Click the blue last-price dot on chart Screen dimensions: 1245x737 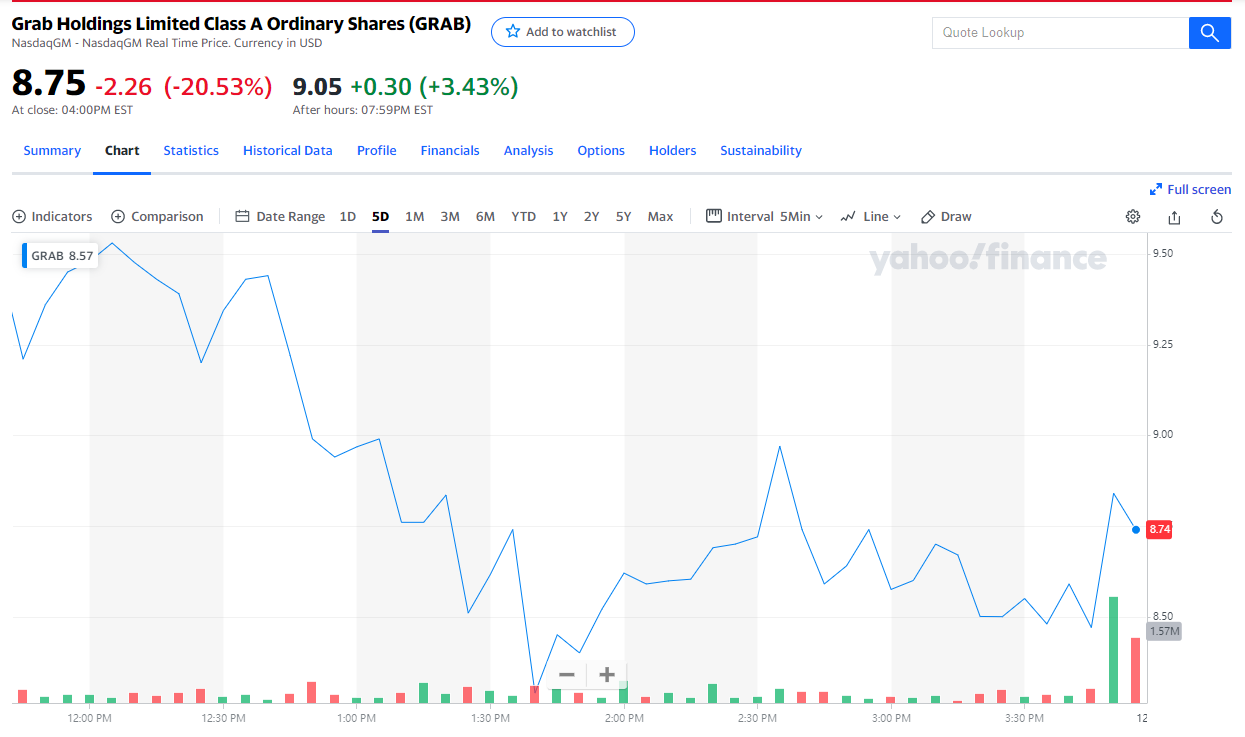1135,529
